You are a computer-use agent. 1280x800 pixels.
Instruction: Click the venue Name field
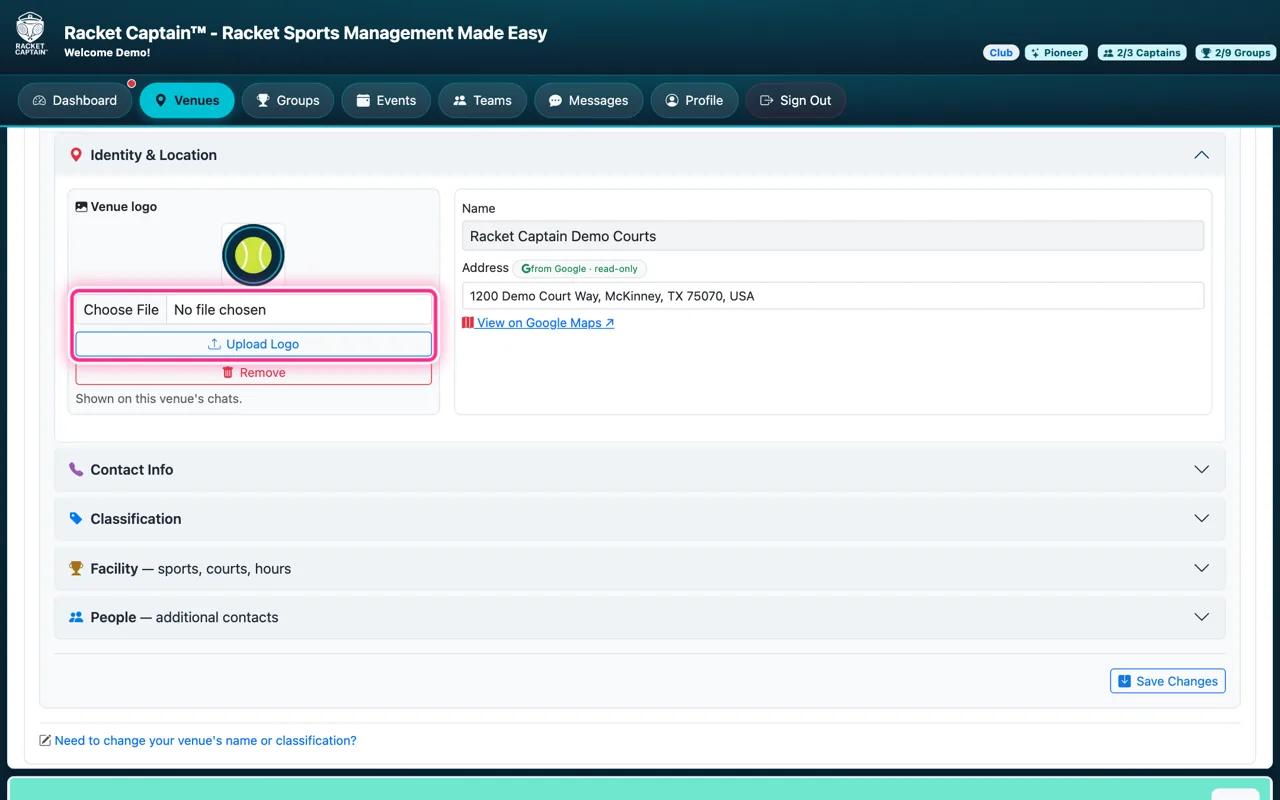pyautogui.click(x=833, y=236)
